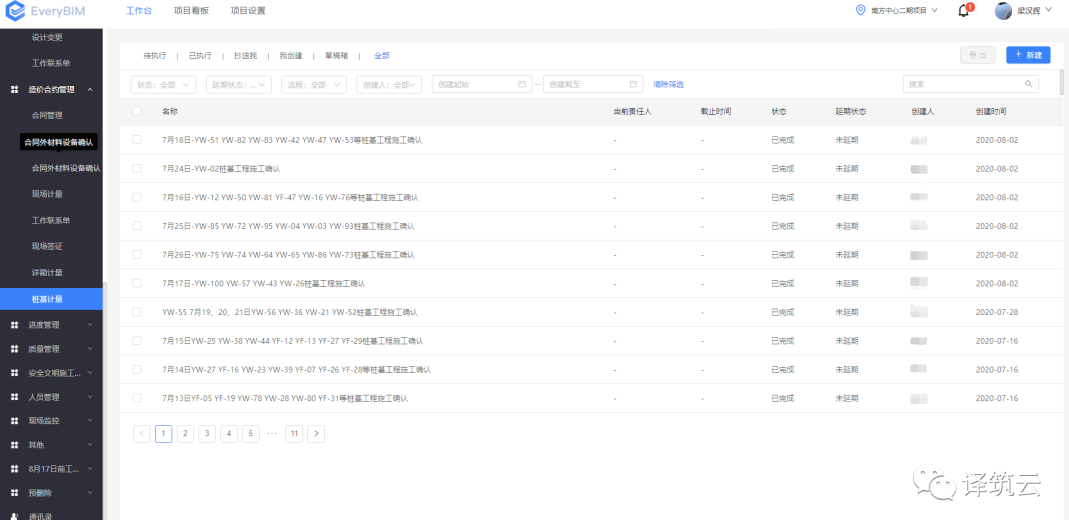The width and height of the screenshot is (1069, 520).
Task: Open the 工作台 top menu
Action: coord(139,11)
